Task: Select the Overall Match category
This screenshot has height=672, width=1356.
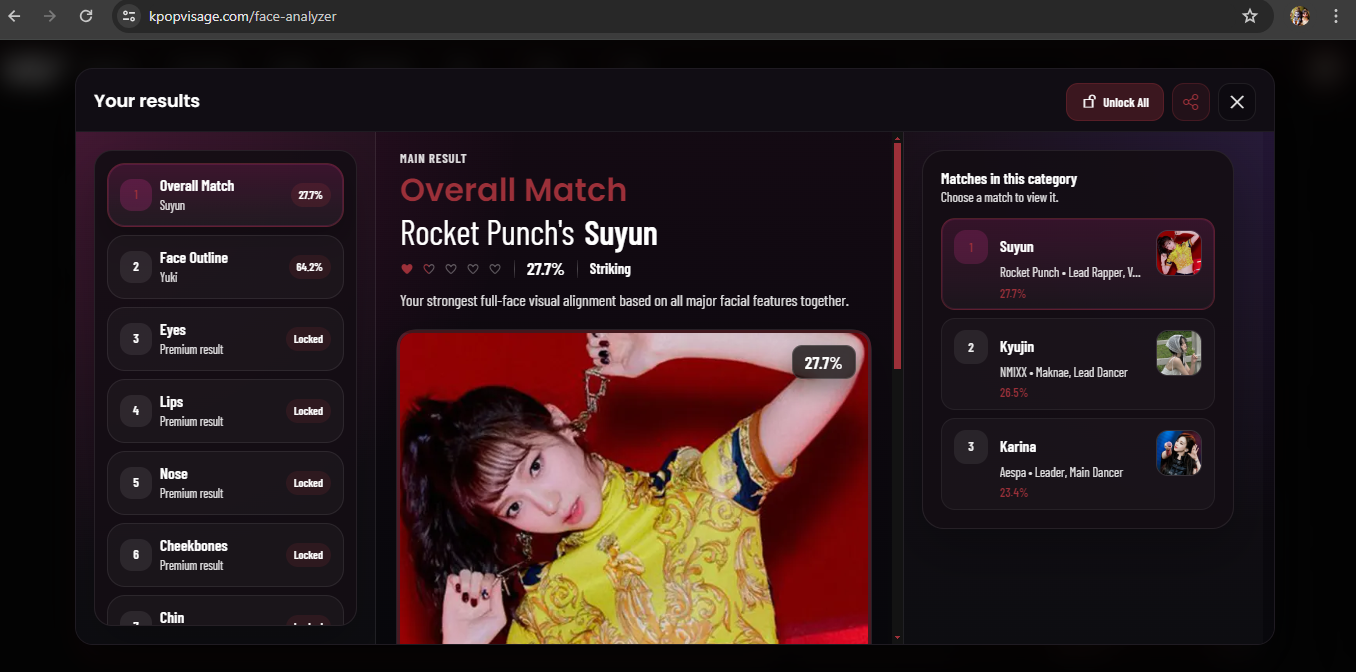Action: click(x=225, y=195)
